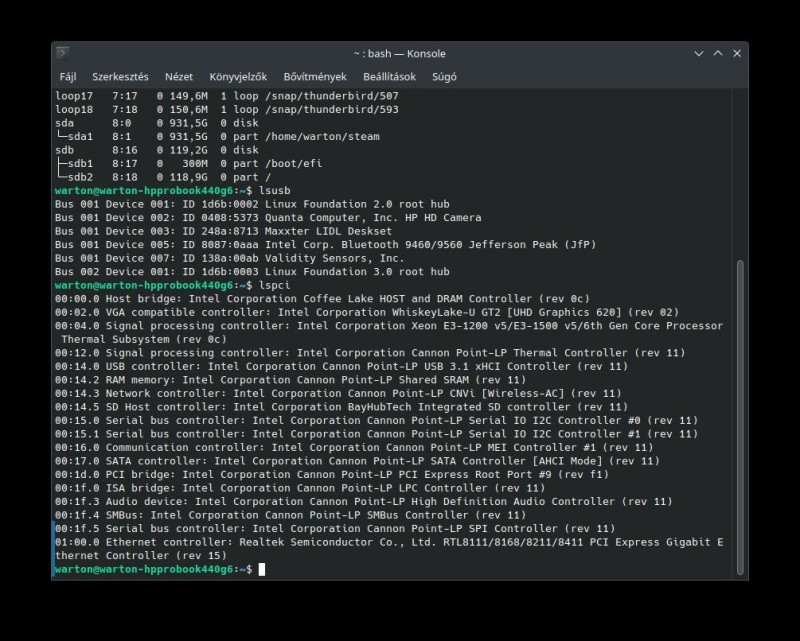Image resolution: width=800 pixels, height=641 pixels.
Task: Click the Konsole terminal icon in title bar
Action: pos(63,53)
